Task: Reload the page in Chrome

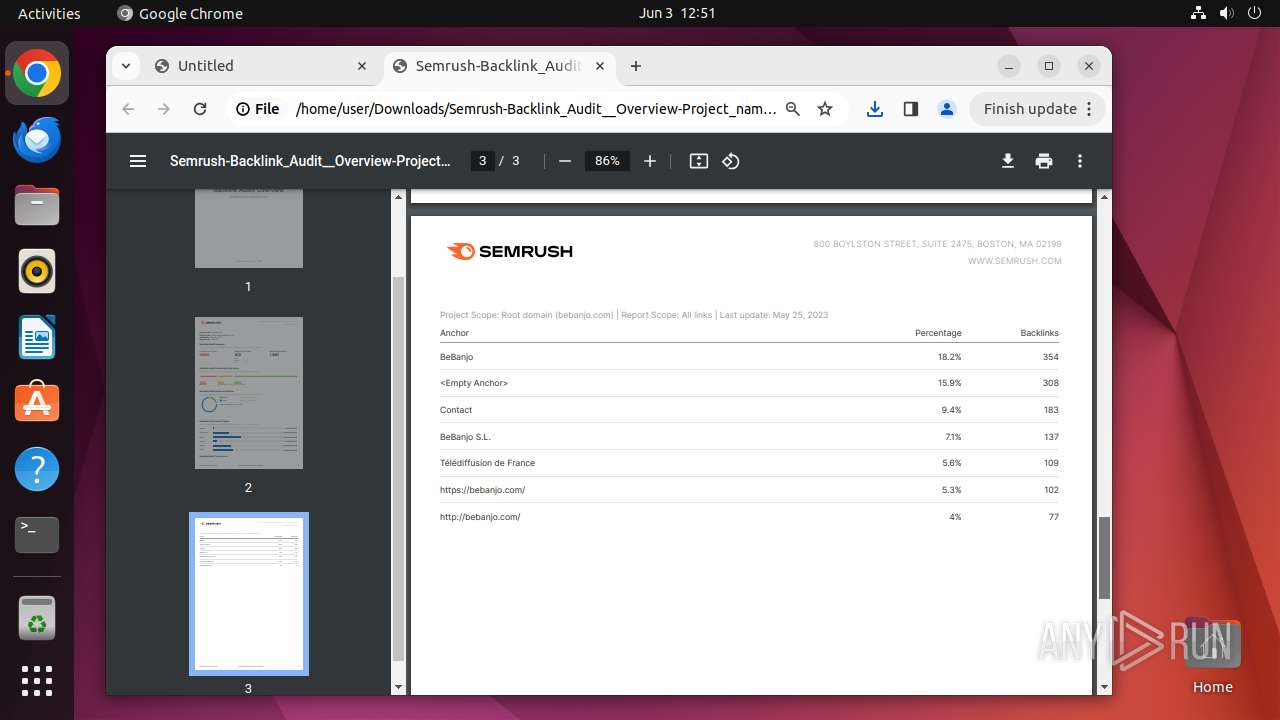Action: tap(200, 109)
